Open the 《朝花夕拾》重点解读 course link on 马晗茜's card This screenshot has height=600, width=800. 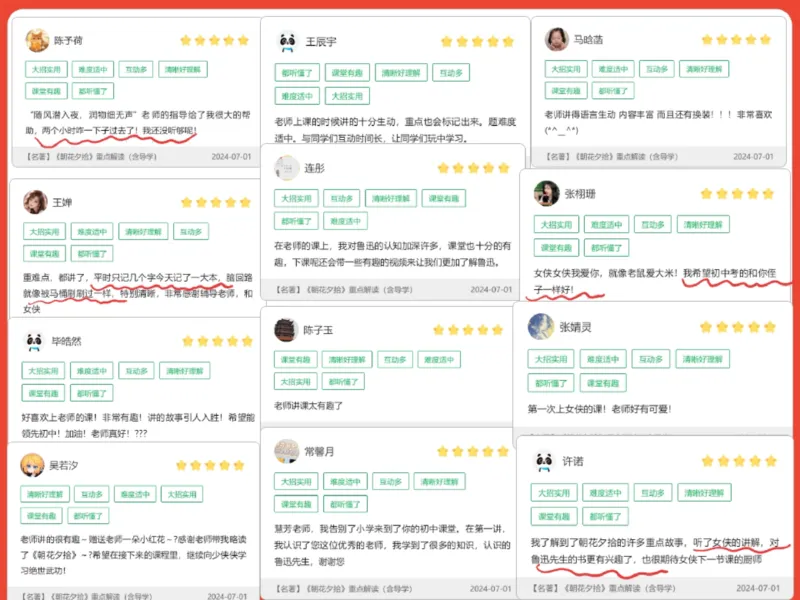[x=611, y=157]
